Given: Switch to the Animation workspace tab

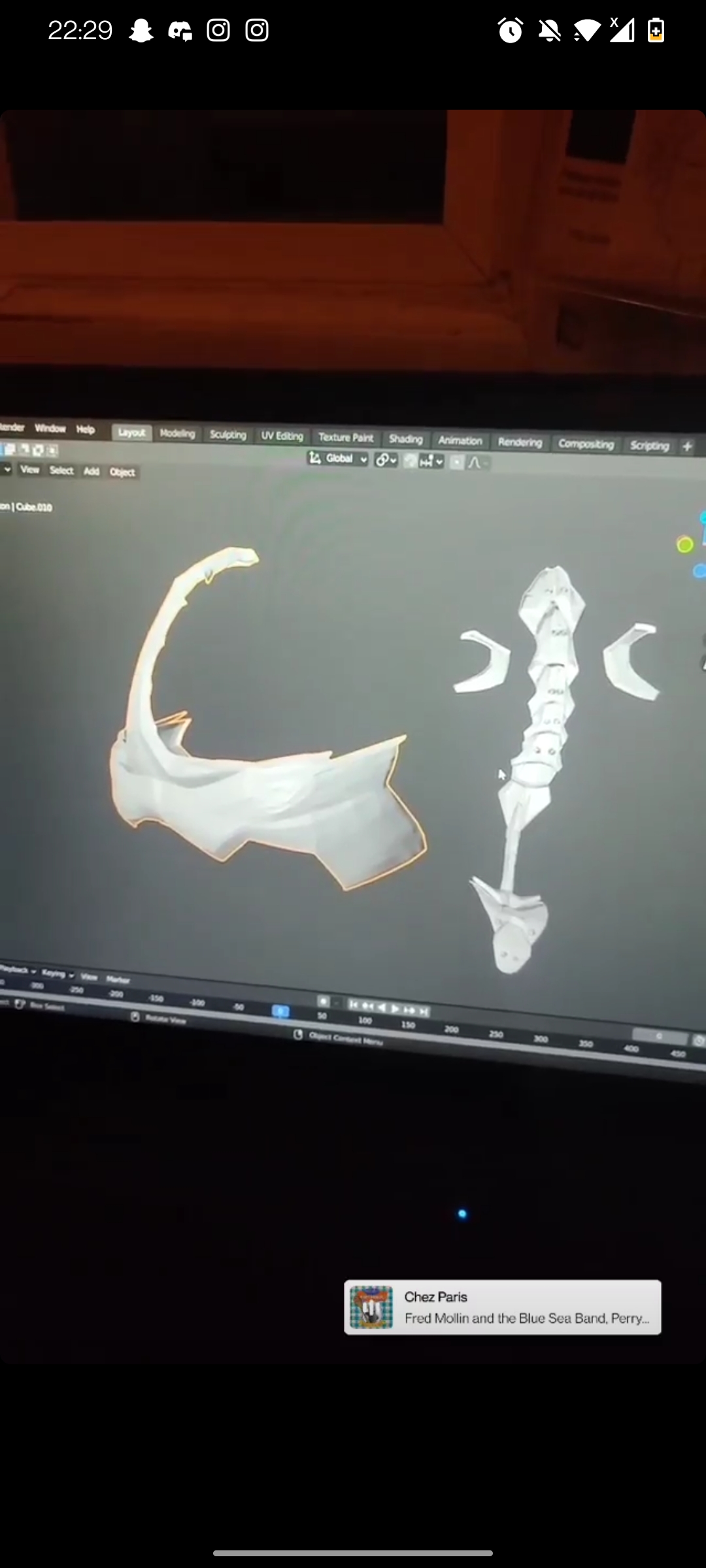Looking at the screenshot, I should click(460, 441).
